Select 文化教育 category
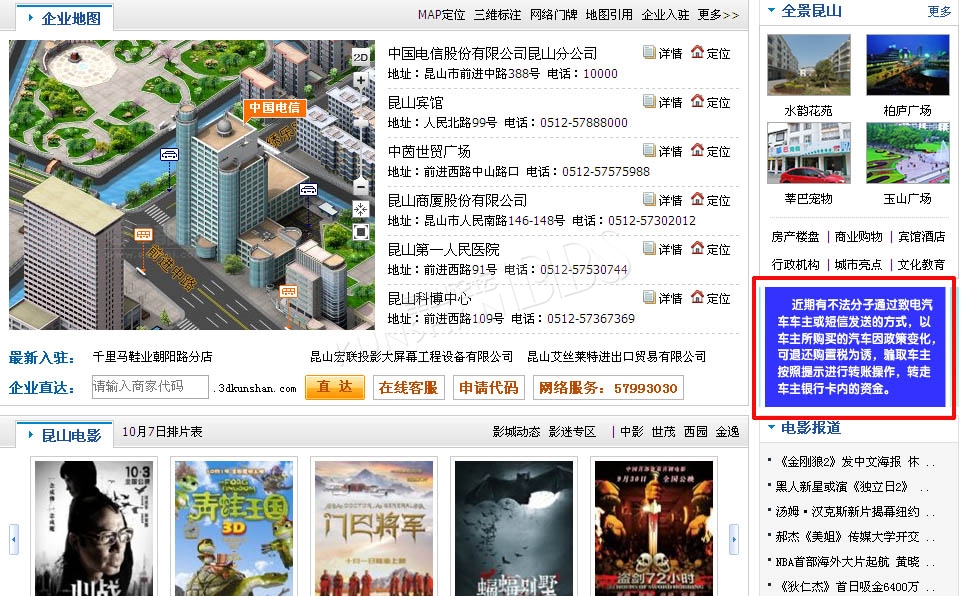The height and width of the screenshot is (596, 964). 922,264
